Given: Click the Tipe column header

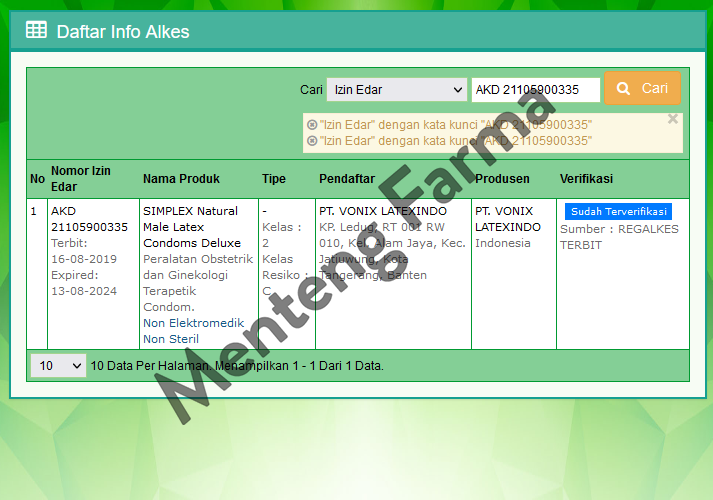Looking at the screenshot, I should 273,179.
